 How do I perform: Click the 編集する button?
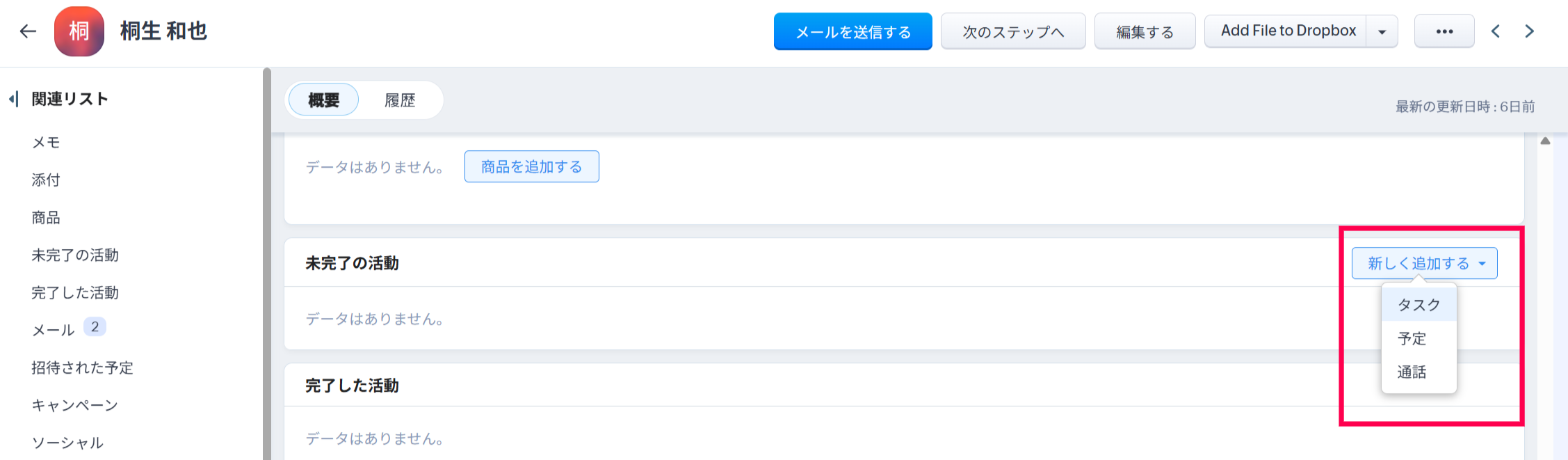tap(1145, 31)
